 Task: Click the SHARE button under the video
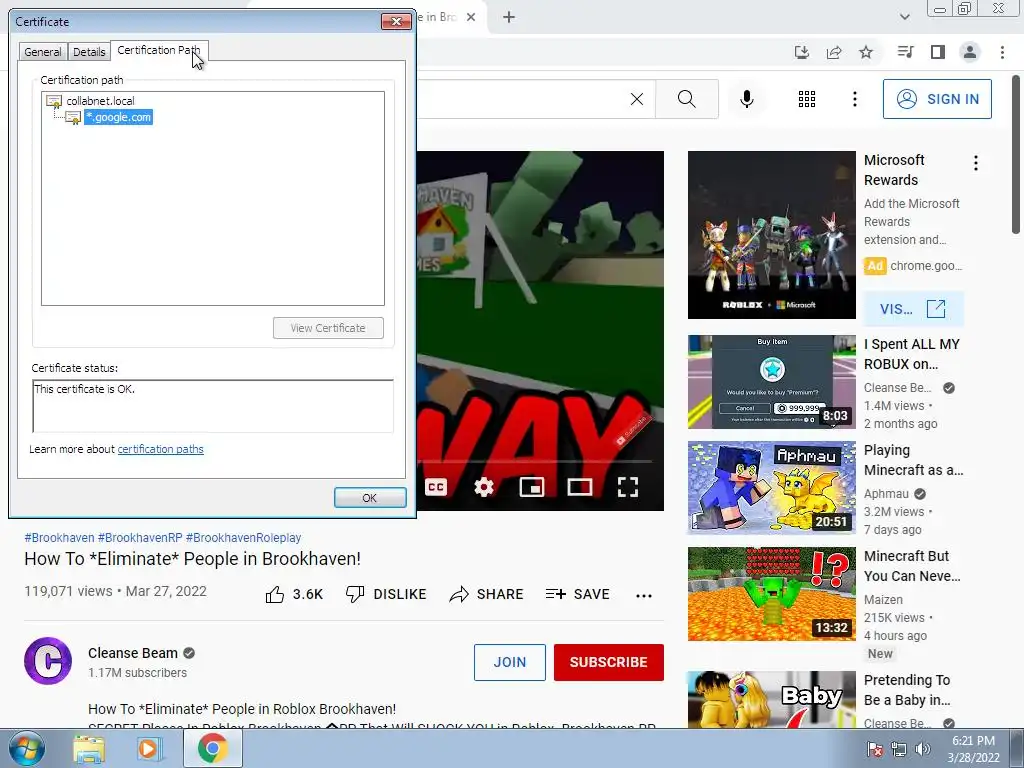tap(487, 594)
